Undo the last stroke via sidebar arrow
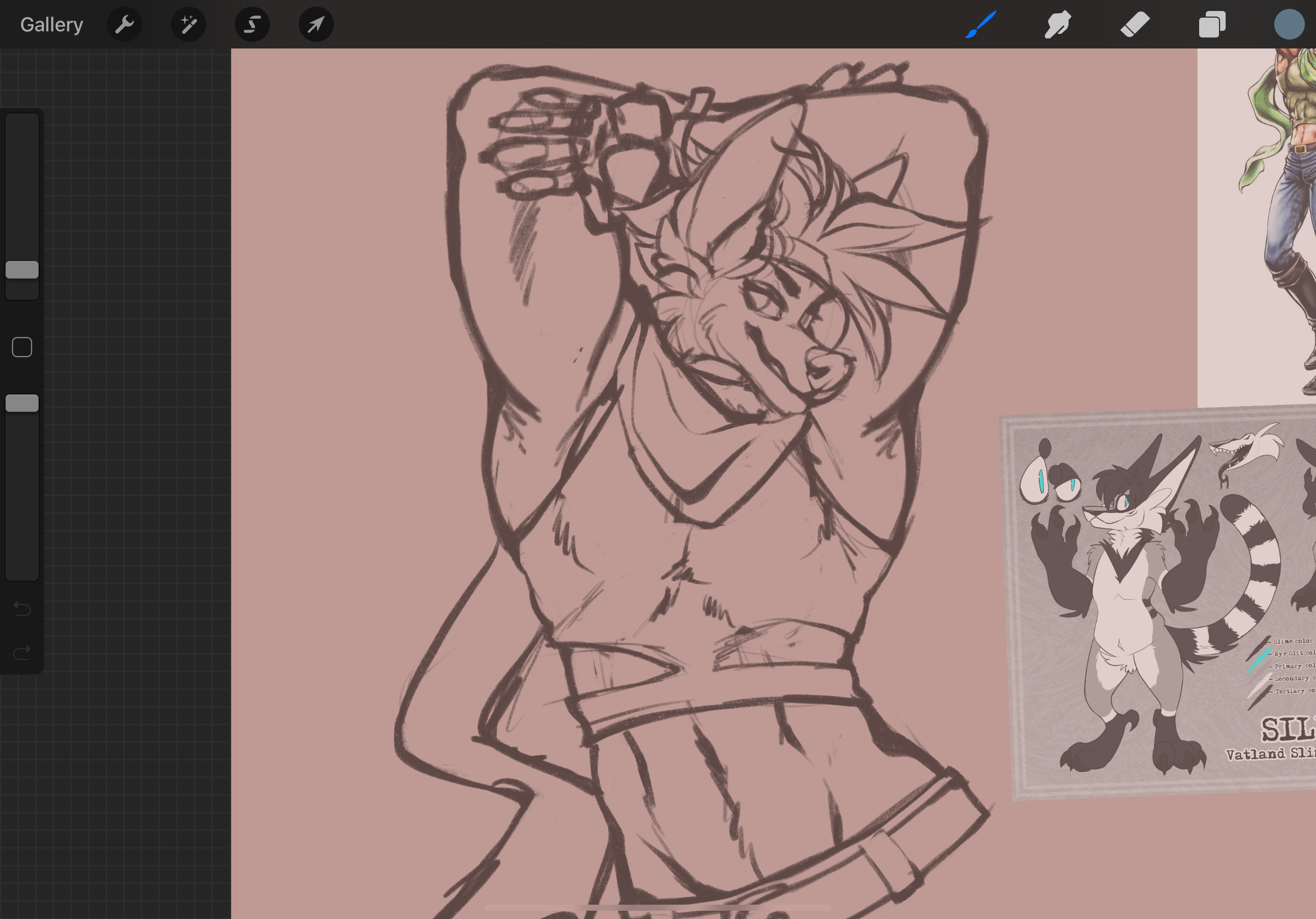The width and height of the screenshot is (1316, 919). tap(22, 608)
